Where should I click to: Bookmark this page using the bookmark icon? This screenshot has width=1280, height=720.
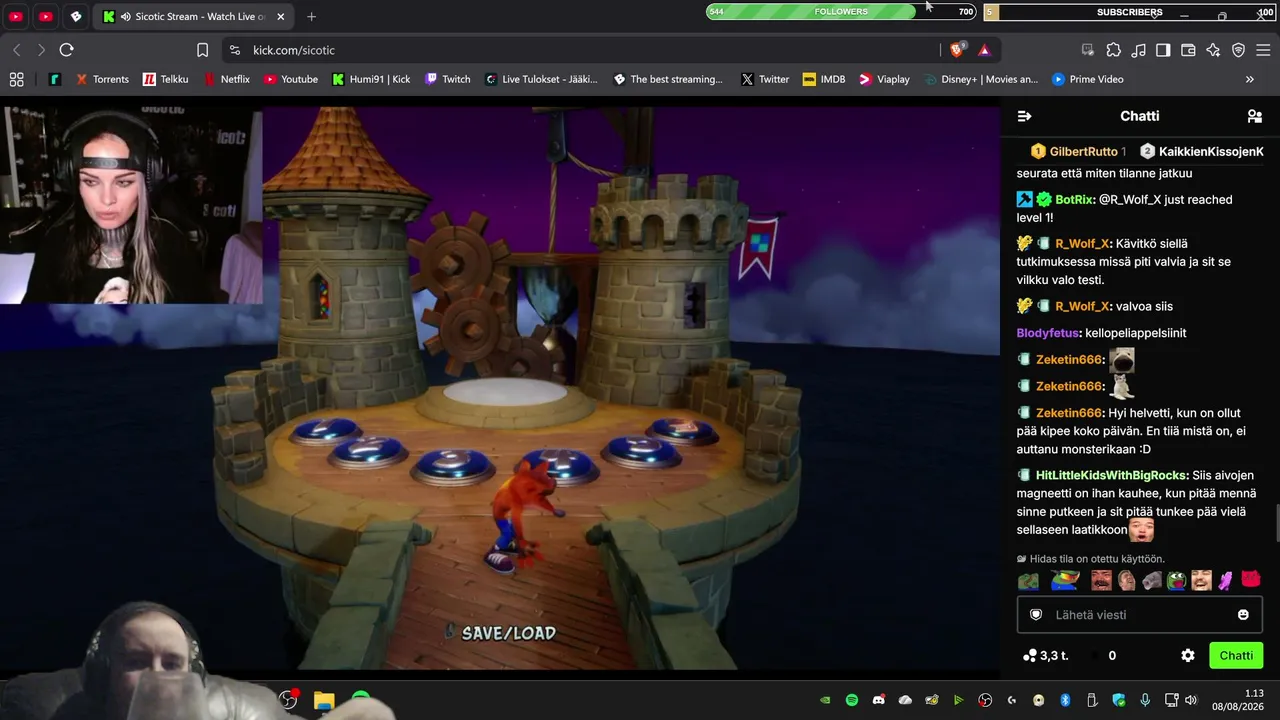[x=202, y=50]
